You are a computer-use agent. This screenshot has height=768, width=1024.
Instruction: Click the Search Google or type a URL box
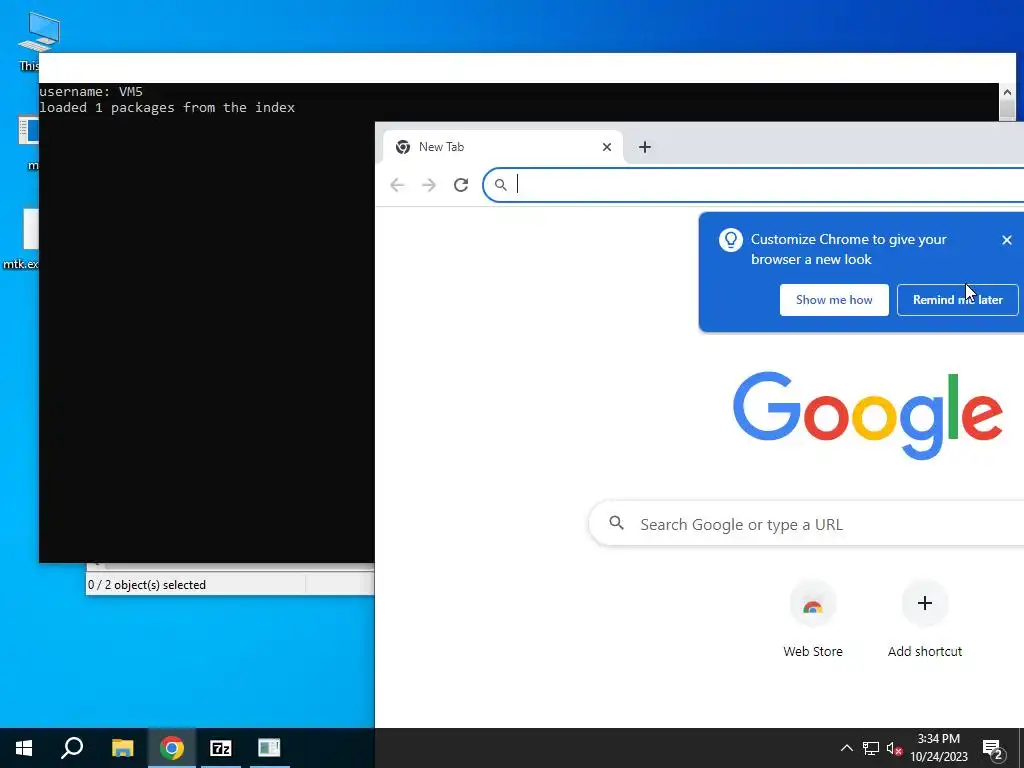click(x=807, y=524)
